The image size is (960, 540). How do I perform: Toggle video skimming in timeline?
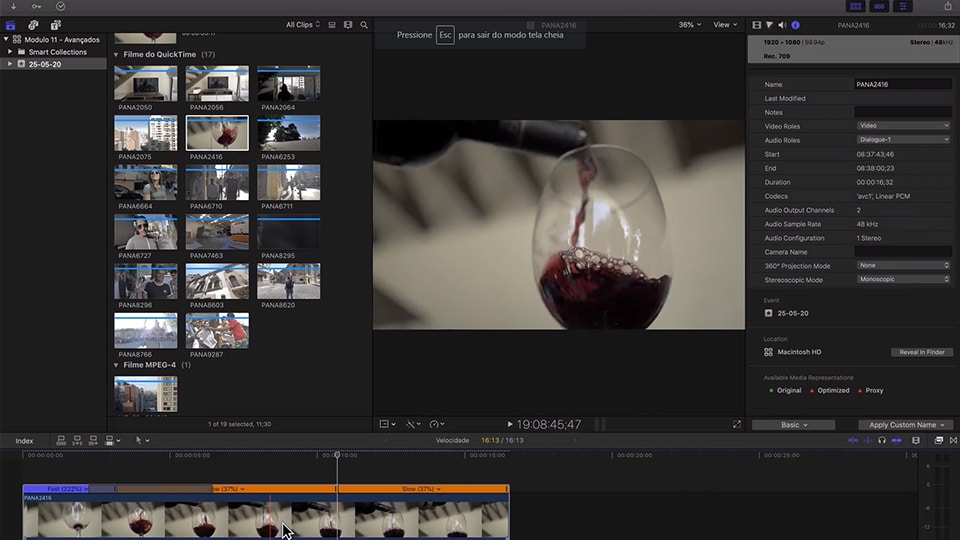tap(852, 440)
